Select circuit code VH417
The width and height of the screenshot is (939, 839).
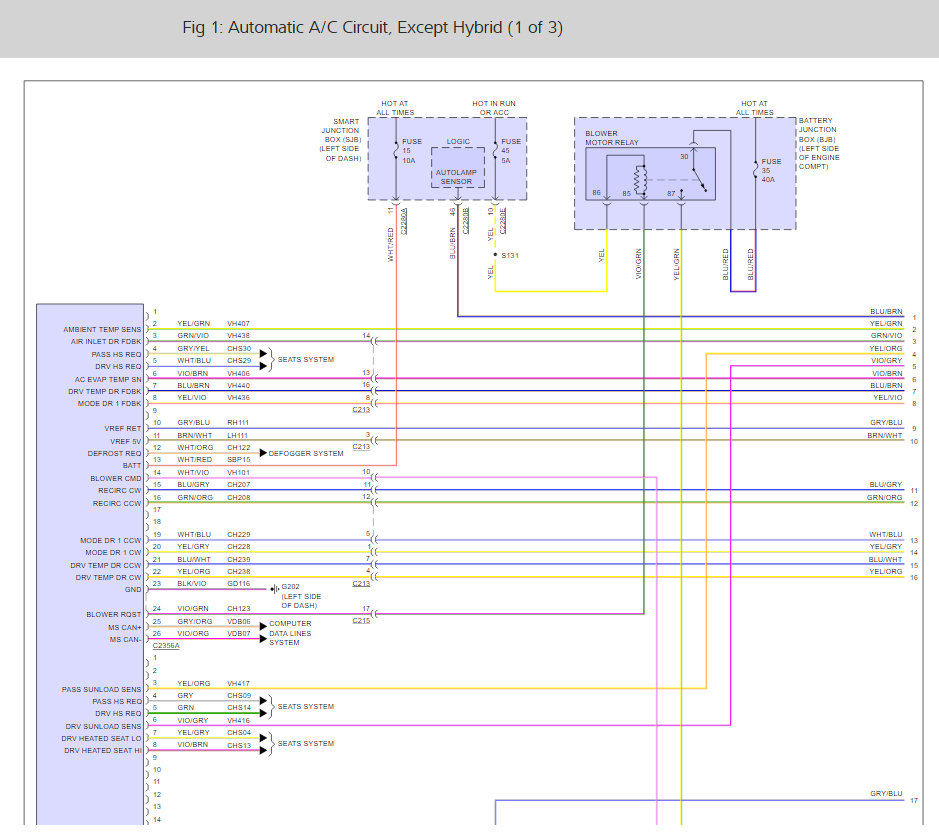point(238,683)
